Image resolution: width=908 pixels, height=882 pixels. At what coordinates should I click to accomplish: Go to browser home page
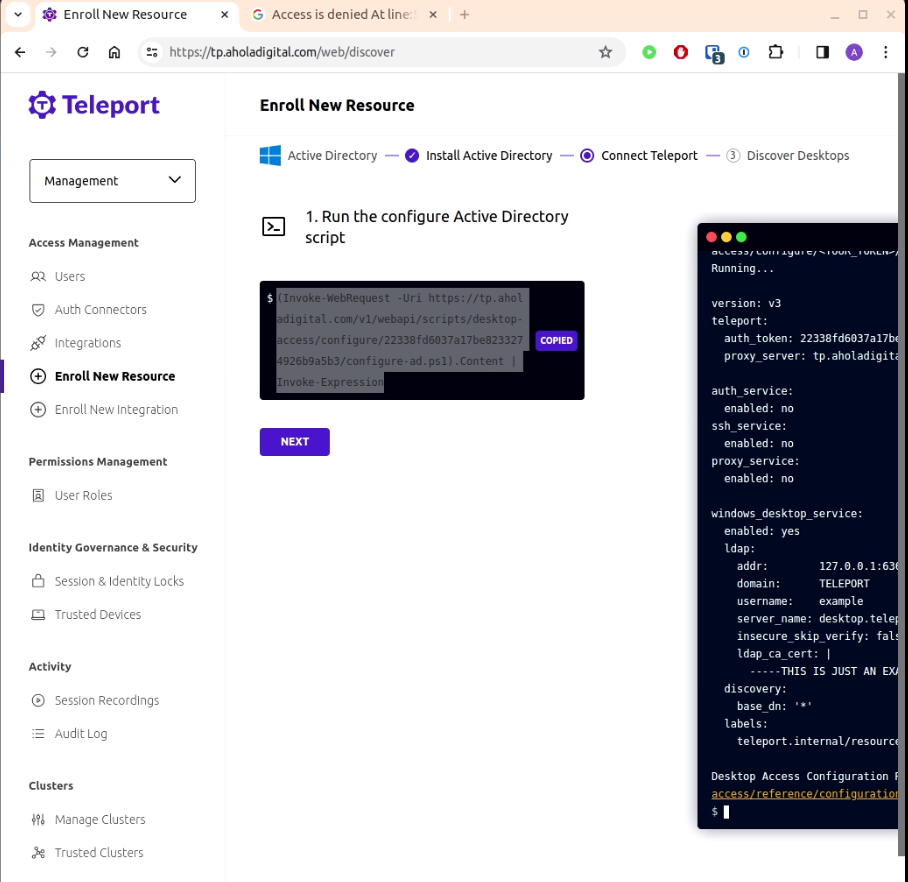[x=115, y=52]
